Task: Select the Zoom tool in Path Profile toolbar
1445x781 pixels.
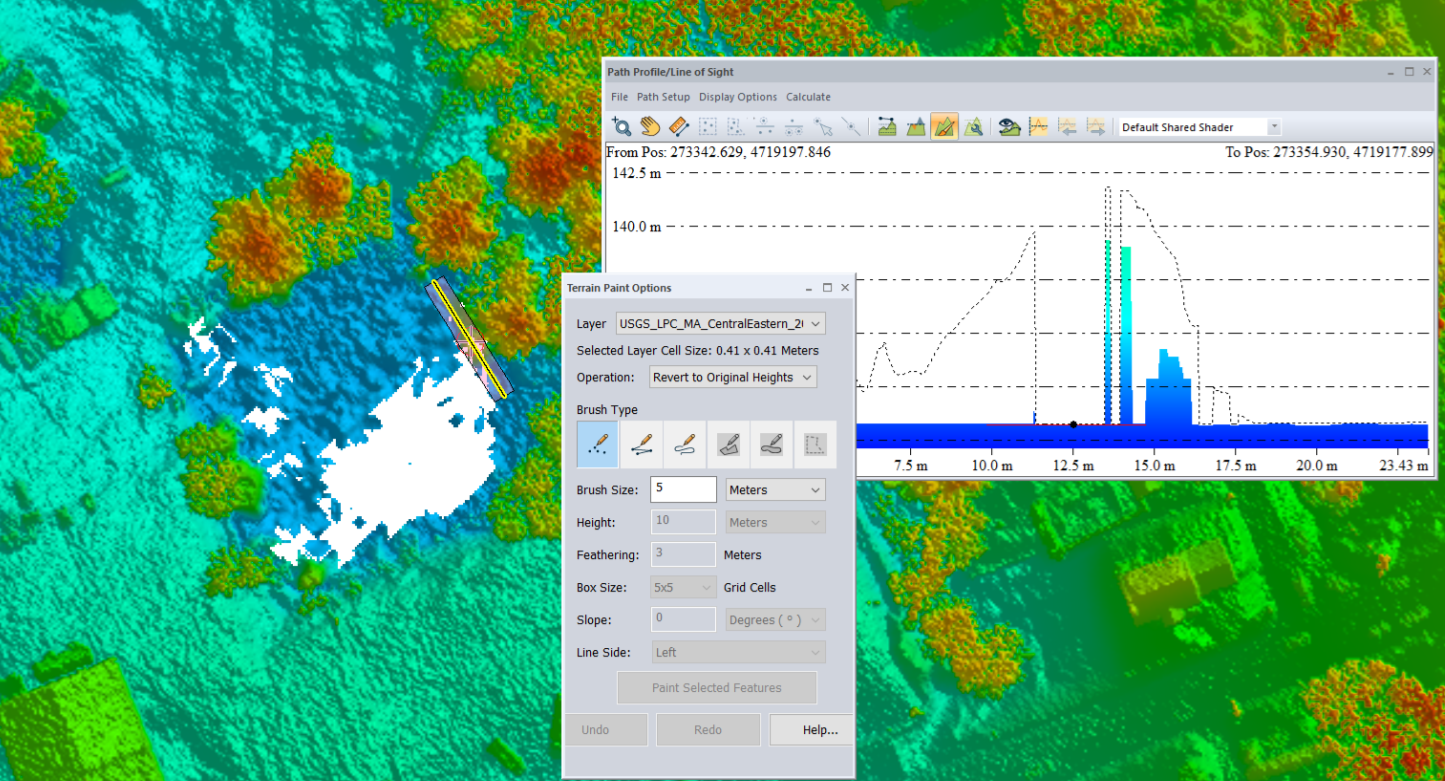Action: [x=622, y=127]
